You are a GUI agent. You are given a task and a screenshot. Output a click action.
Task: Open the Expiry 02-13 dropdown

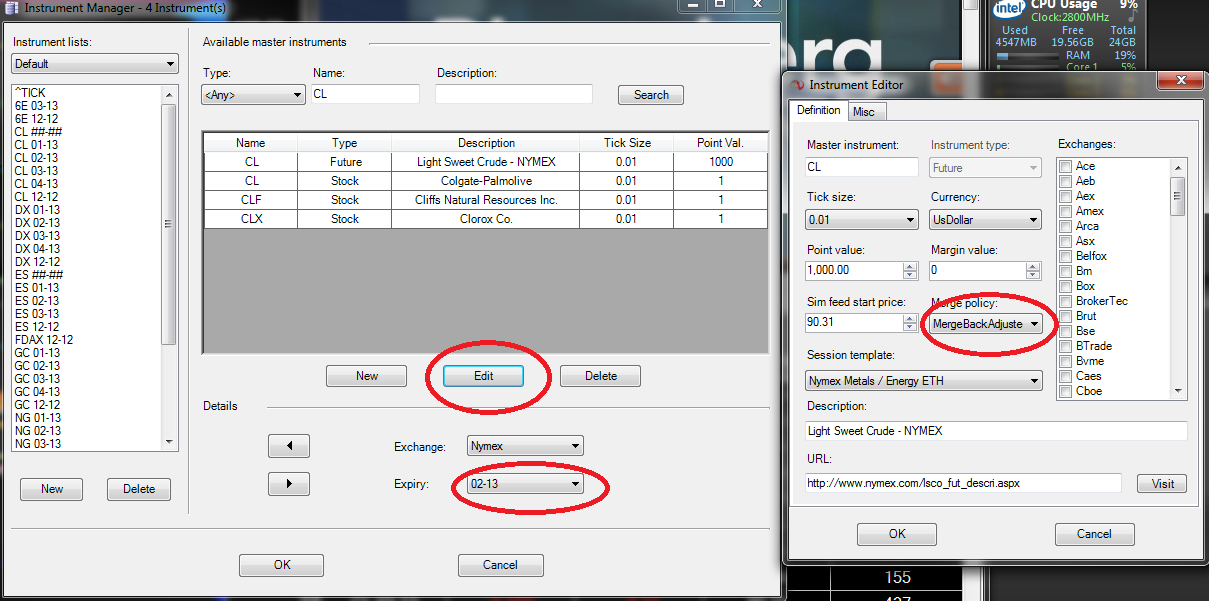click(525, 484)
